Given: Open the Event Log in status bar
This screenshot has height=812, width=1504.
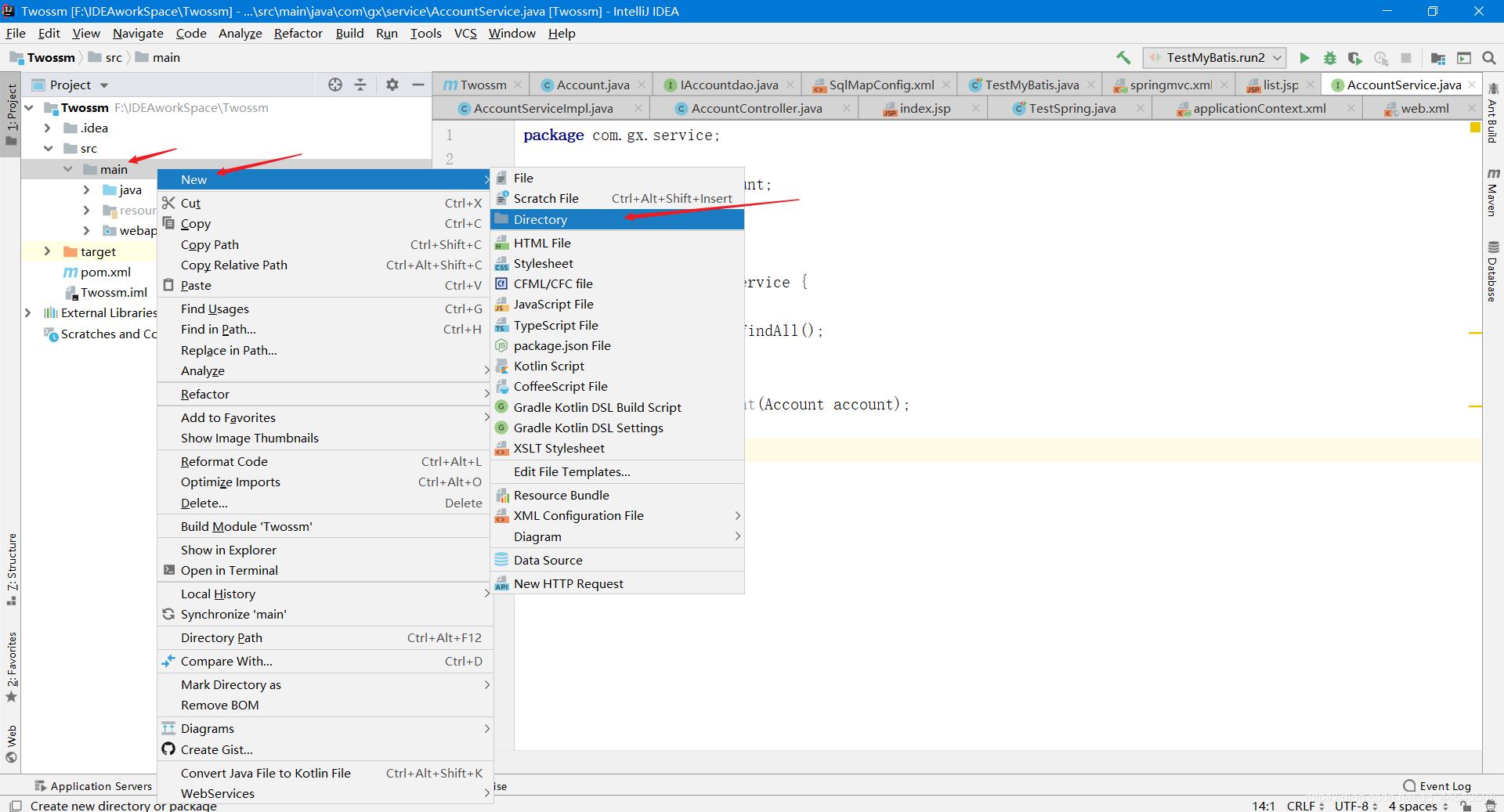Looking at the screenshot, I should (x=1437, y=786).
